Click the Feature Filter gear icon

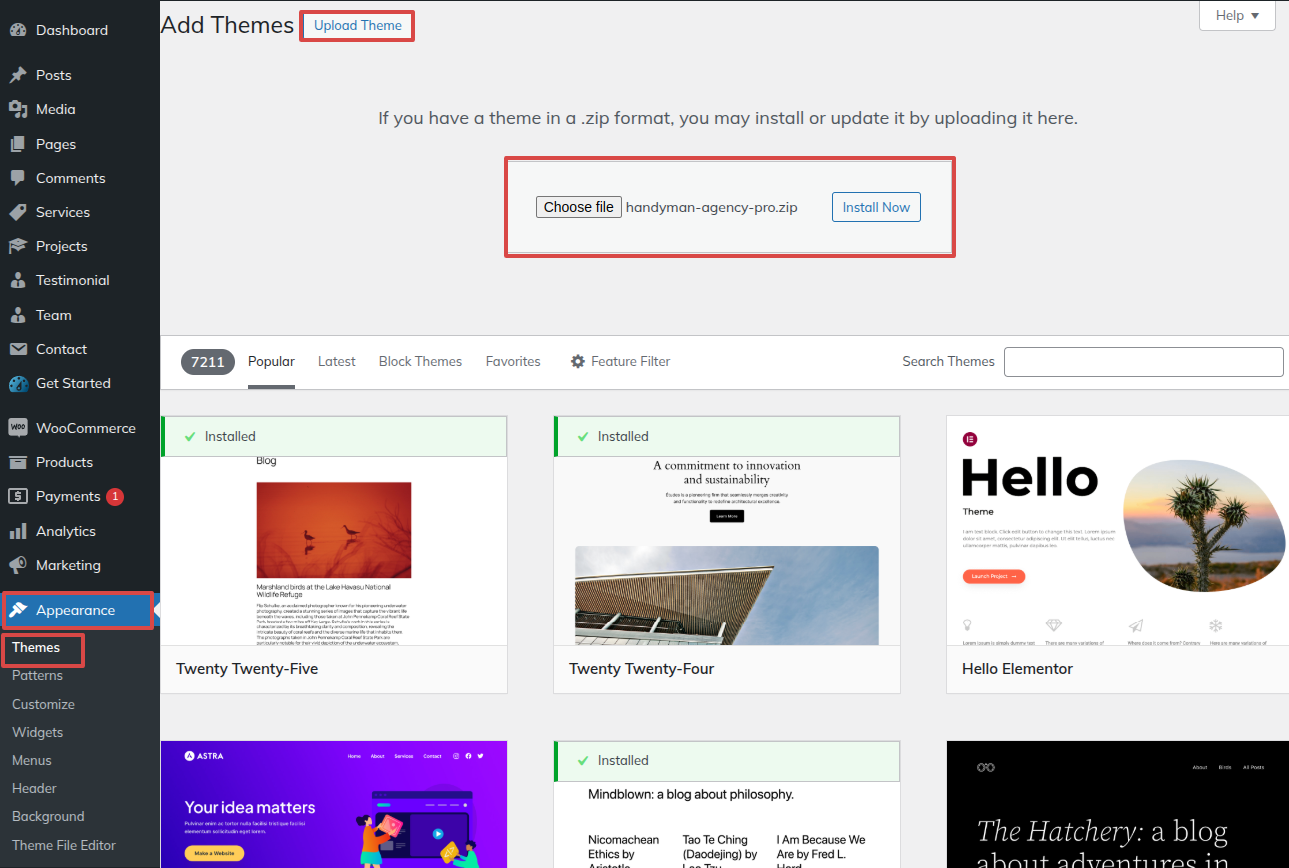click(x=578, y=361)
